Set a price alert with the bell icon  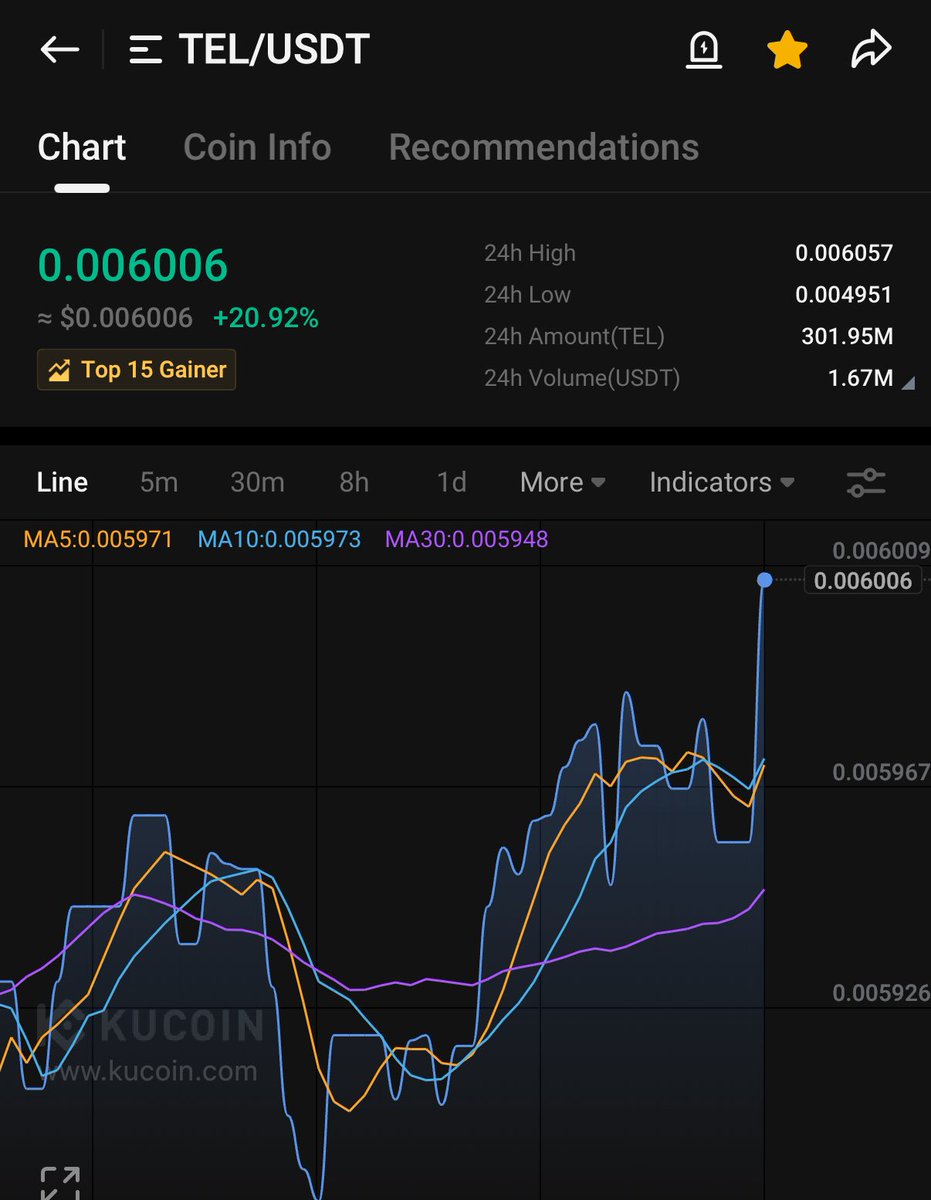704,50
